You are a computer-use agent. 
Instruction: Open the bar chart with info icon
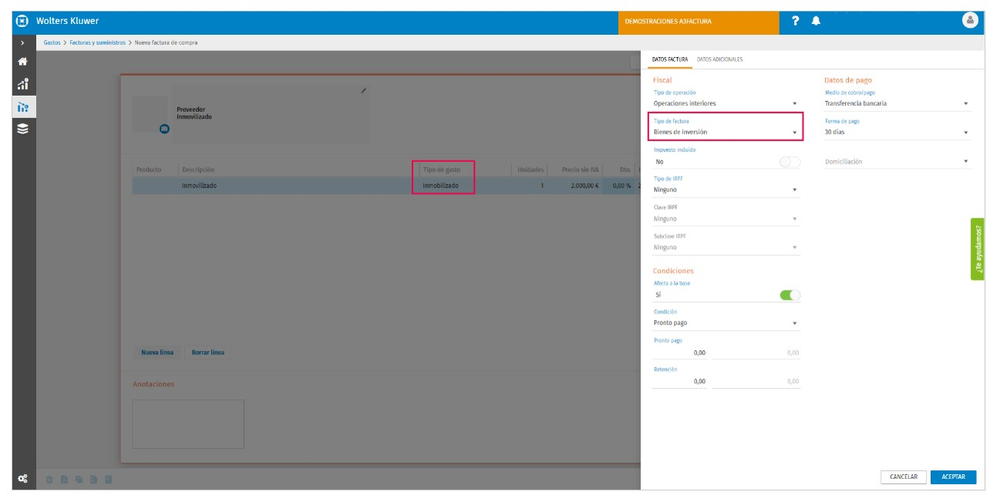click(23, 84)
